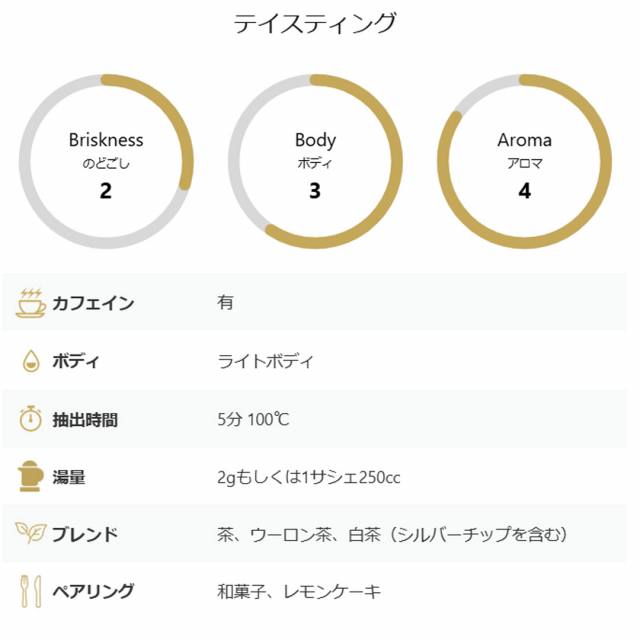Click the steaming teacup caffeine icon
640x640 pixels.
point(31,303)
